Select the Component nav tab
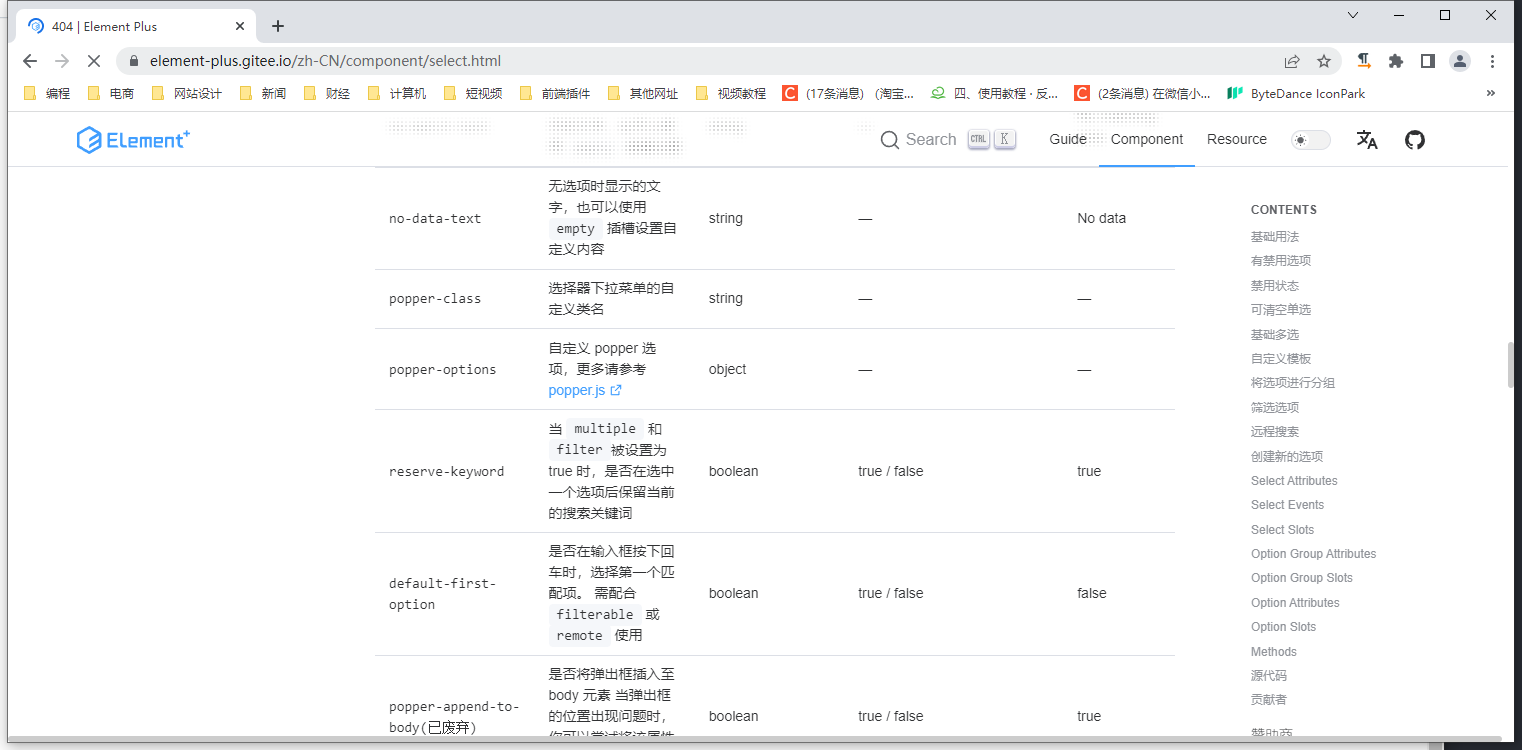The height and width of the screenshot is (750, 1522). 1147,139
